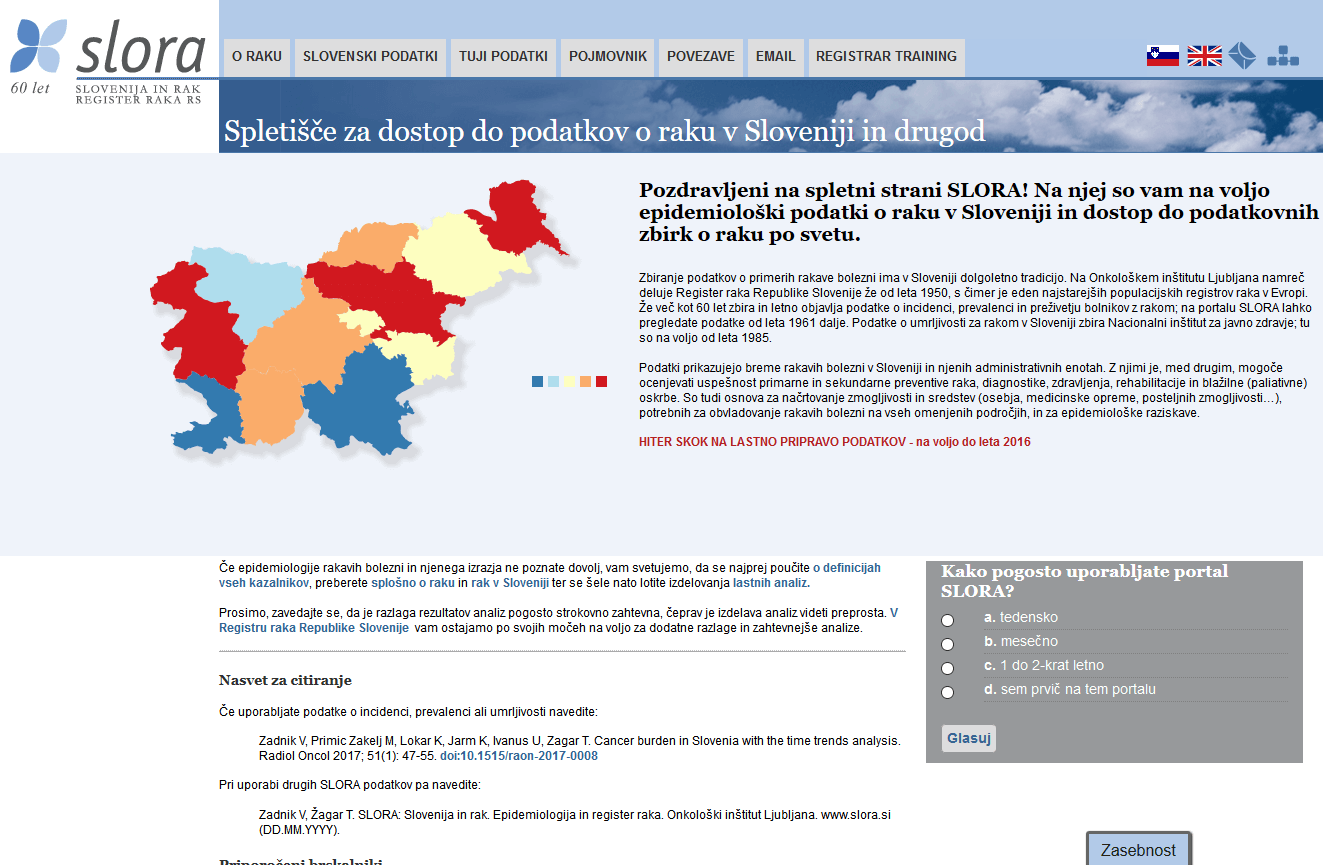Click the poll question 'Kako pogosto uporabljate portal SLORA?'
The width and height of the screenshot is (1323, 865).
coord(1085,581)
